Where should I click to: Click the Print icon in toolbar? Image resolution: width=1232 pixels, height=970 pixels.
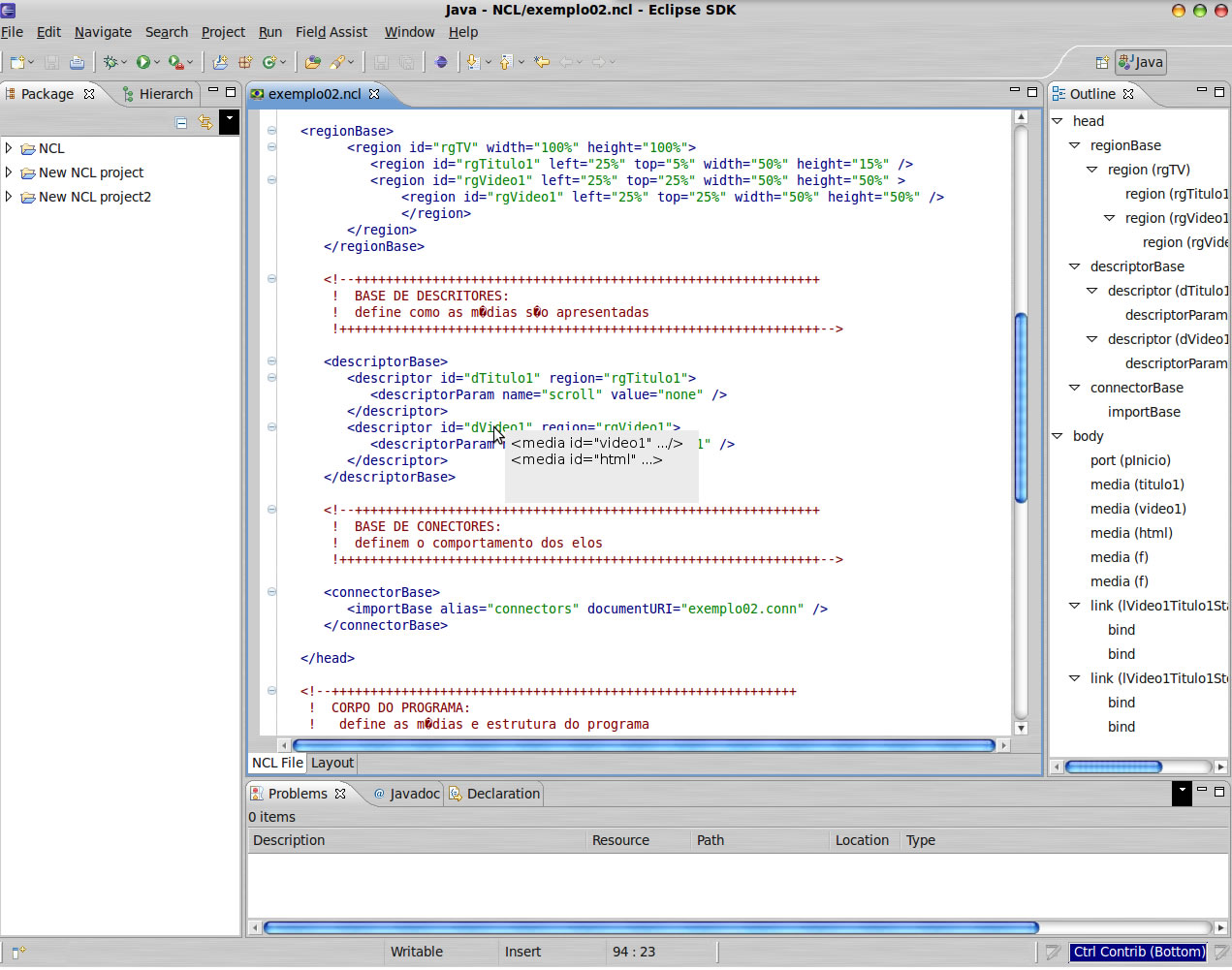pyautogui.click(x=77, y=62)
